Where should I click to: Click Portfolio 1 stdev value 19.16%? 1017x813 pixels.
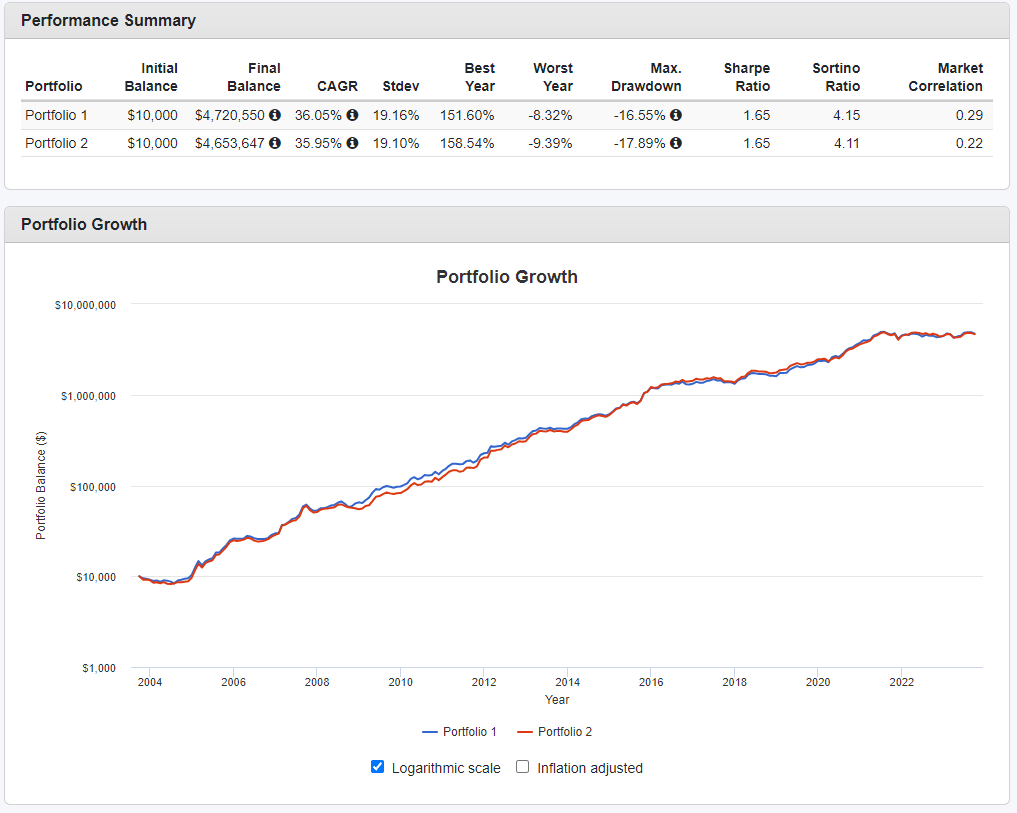pos(396,115)
